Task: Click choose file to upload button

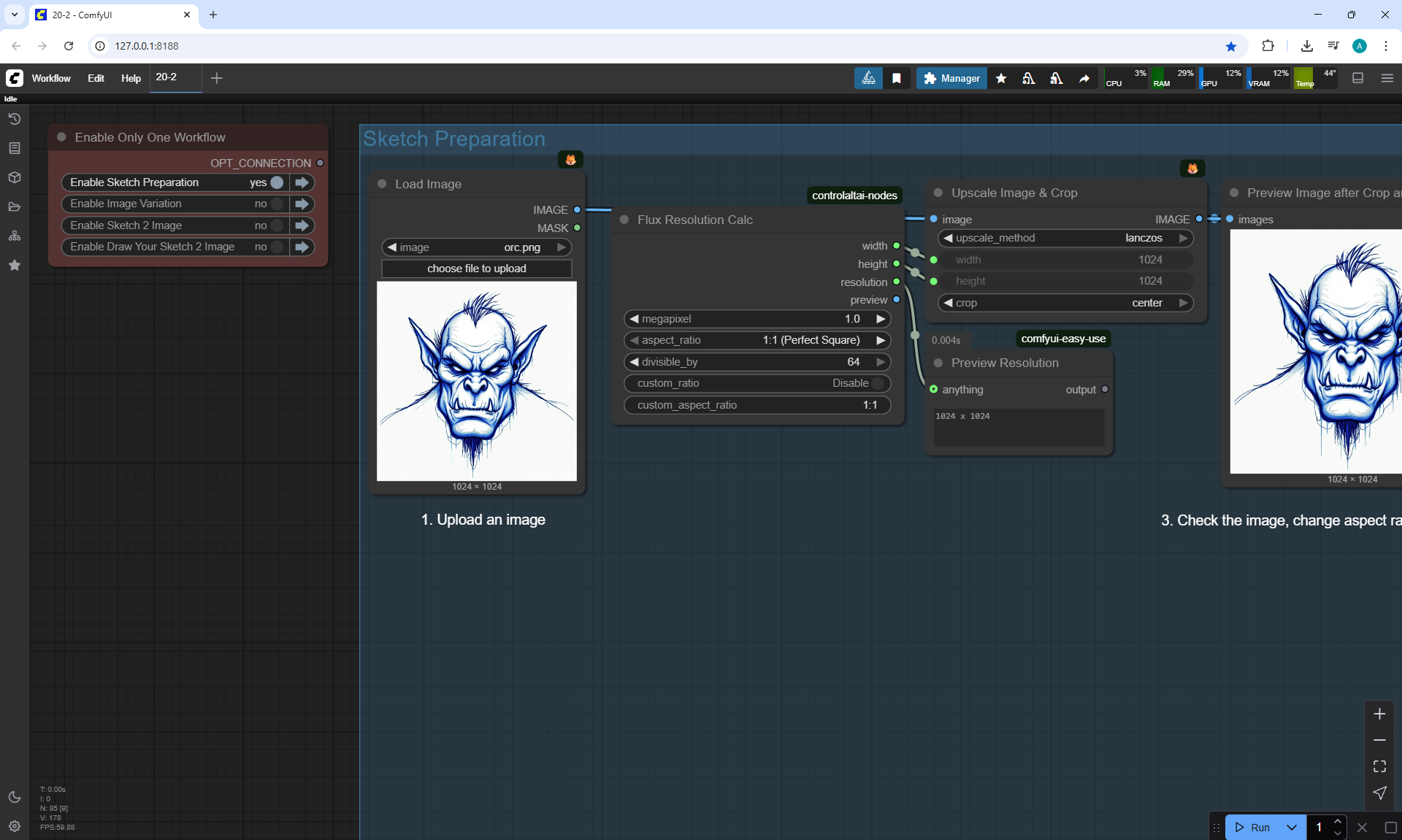Action: 476,269
